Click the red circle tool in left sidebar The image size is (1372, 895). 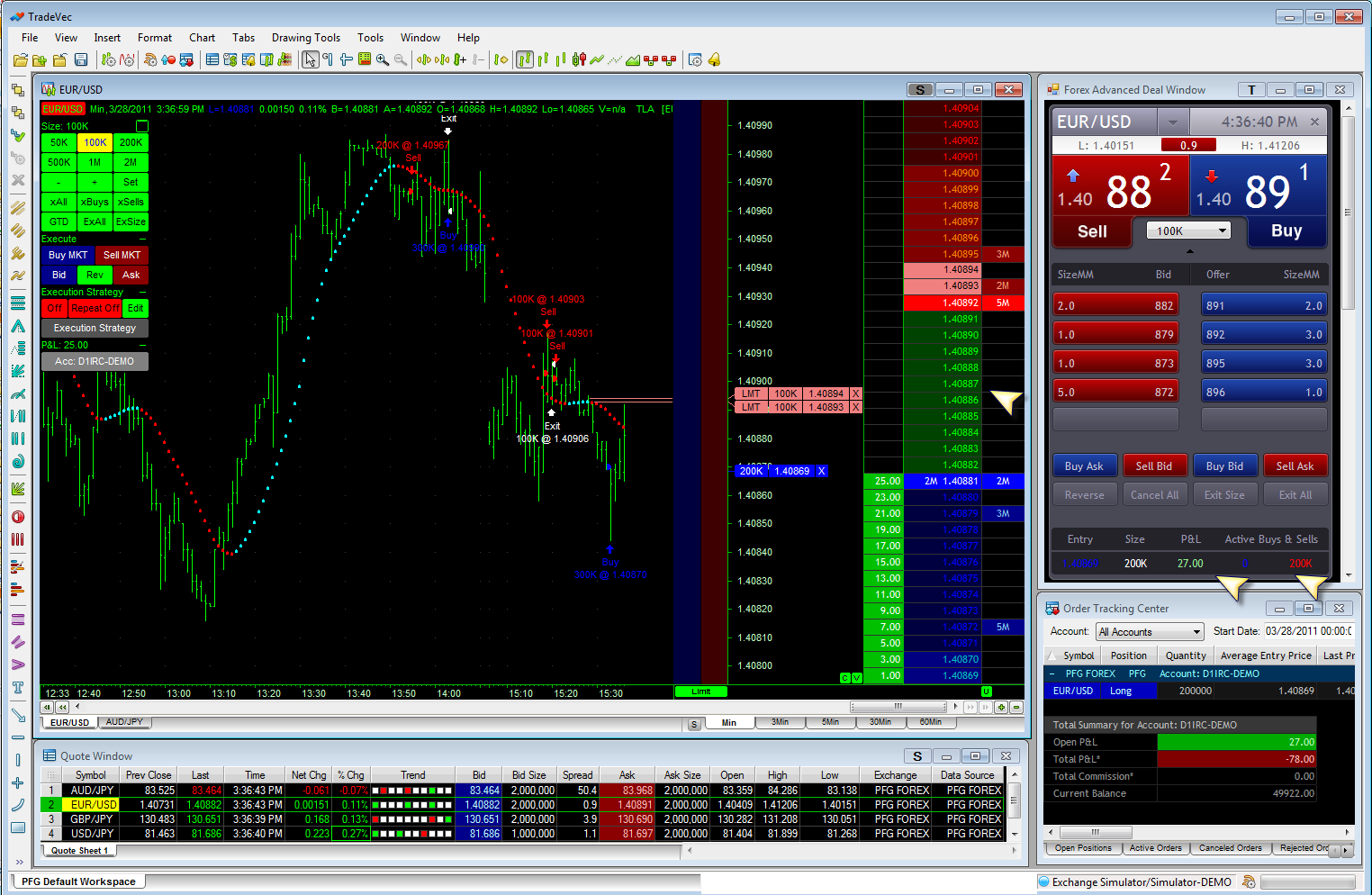[x=18, y=517]
